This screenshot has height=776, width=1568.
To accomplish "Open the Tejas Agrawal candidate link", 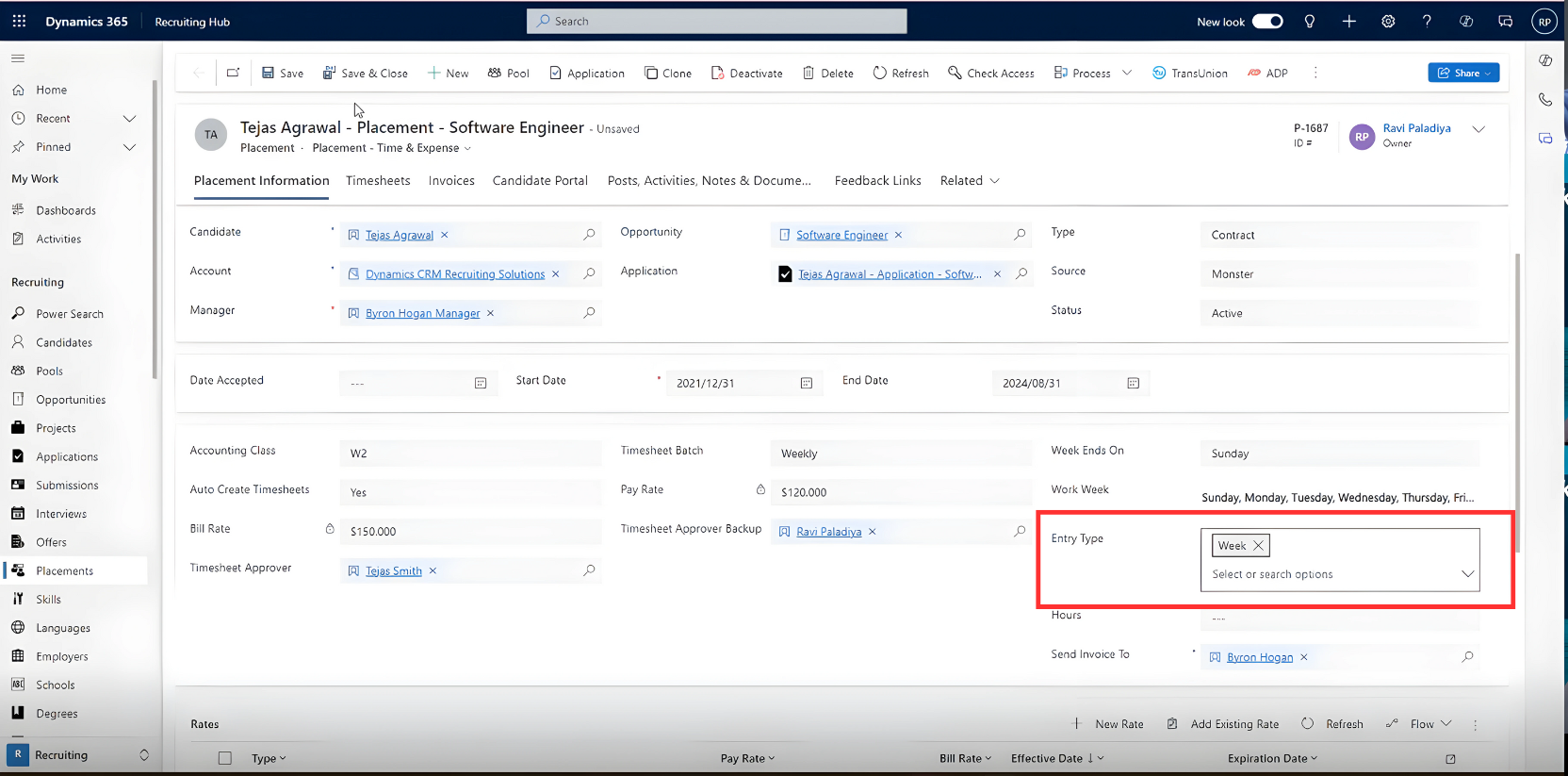I will [x=400, y=235].
